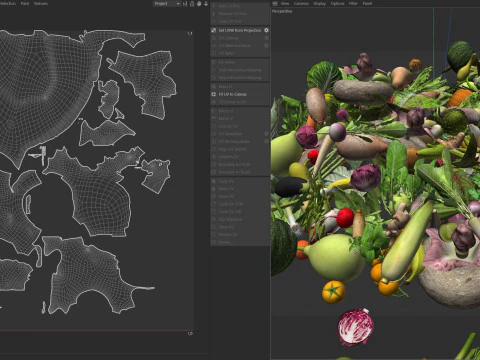This screenshot has width=480, height=360.
Task: Click the downward arrow icon in the UV editor header
Action: click(x=206, y=4)
